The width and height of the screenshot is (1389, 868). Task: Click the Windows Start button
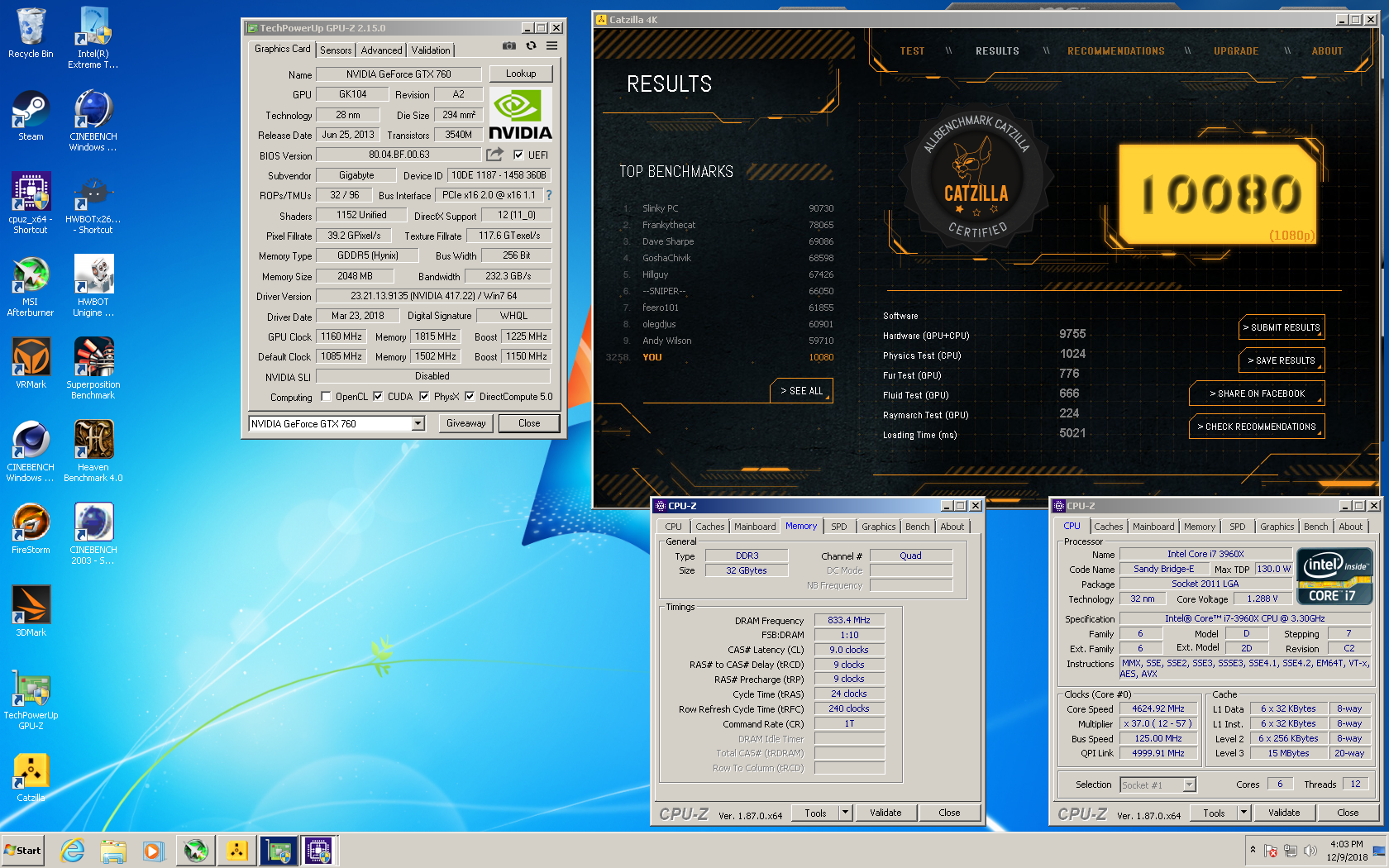point(22,850)
